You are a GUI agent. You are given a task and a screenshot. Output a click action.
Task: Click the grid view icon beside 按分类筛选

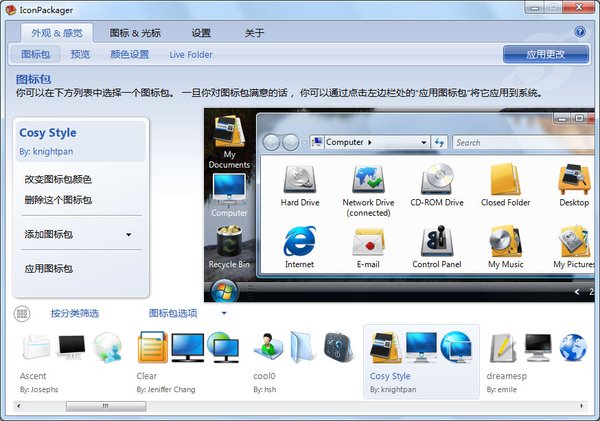(x=22, y=313)
